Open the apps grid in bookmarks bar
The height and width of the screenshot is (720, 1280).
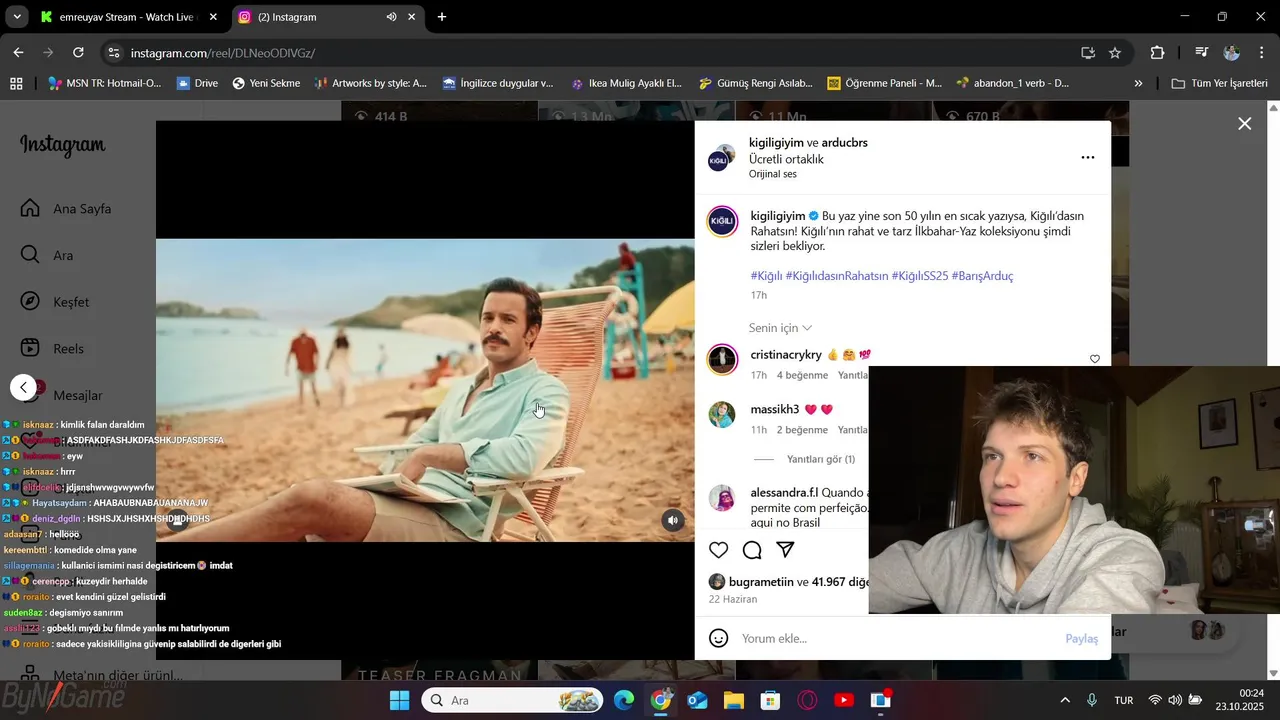pyautogui.click(x=16, y=83)
